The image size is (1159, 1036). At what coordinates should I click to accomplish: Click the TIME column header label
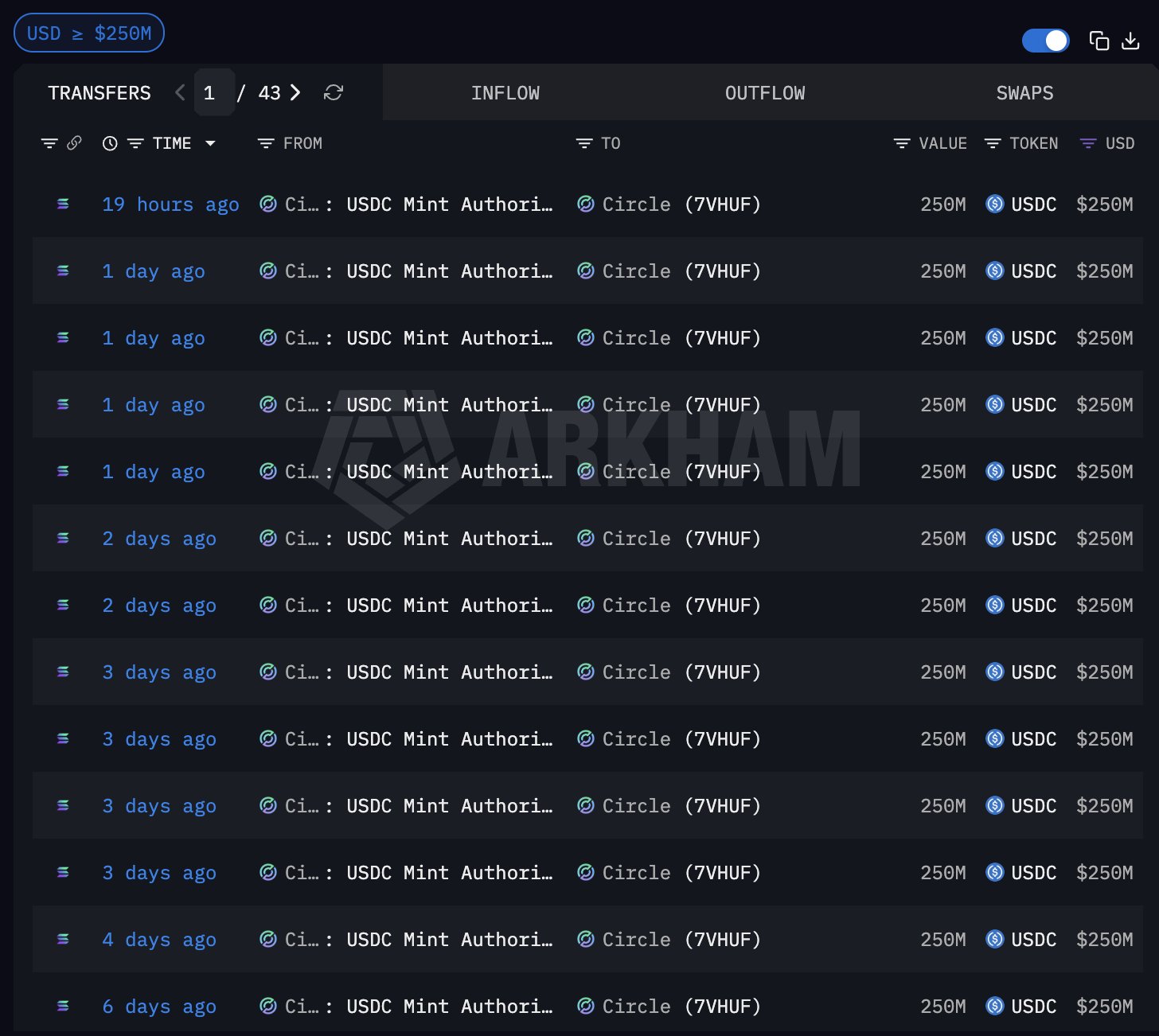pos(172,143)
